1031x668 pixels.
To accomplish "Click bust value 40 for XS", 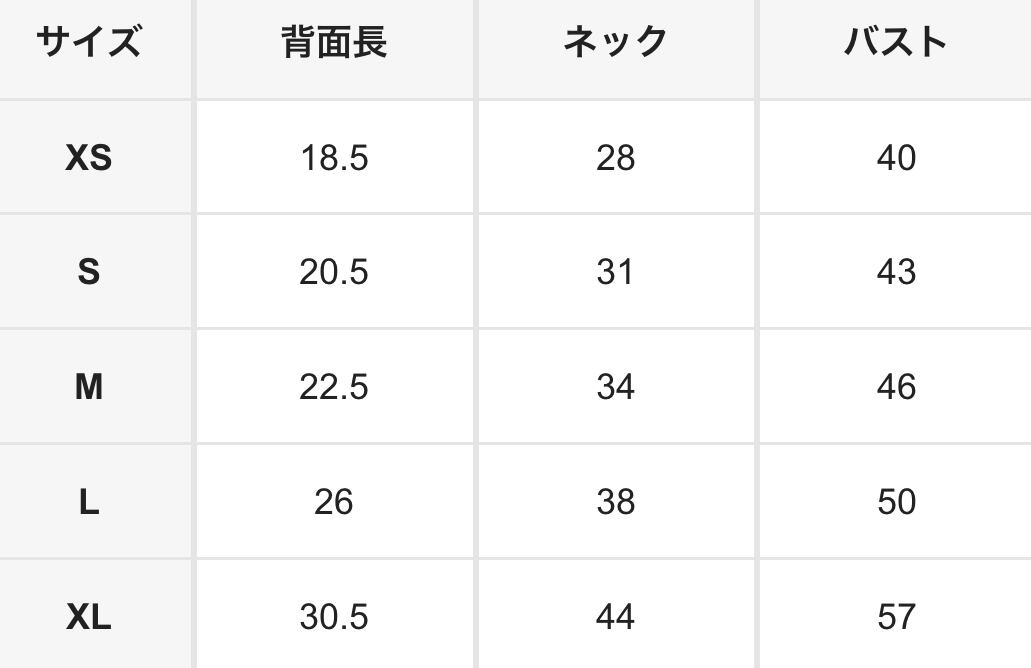I will [x=896, y=158].
